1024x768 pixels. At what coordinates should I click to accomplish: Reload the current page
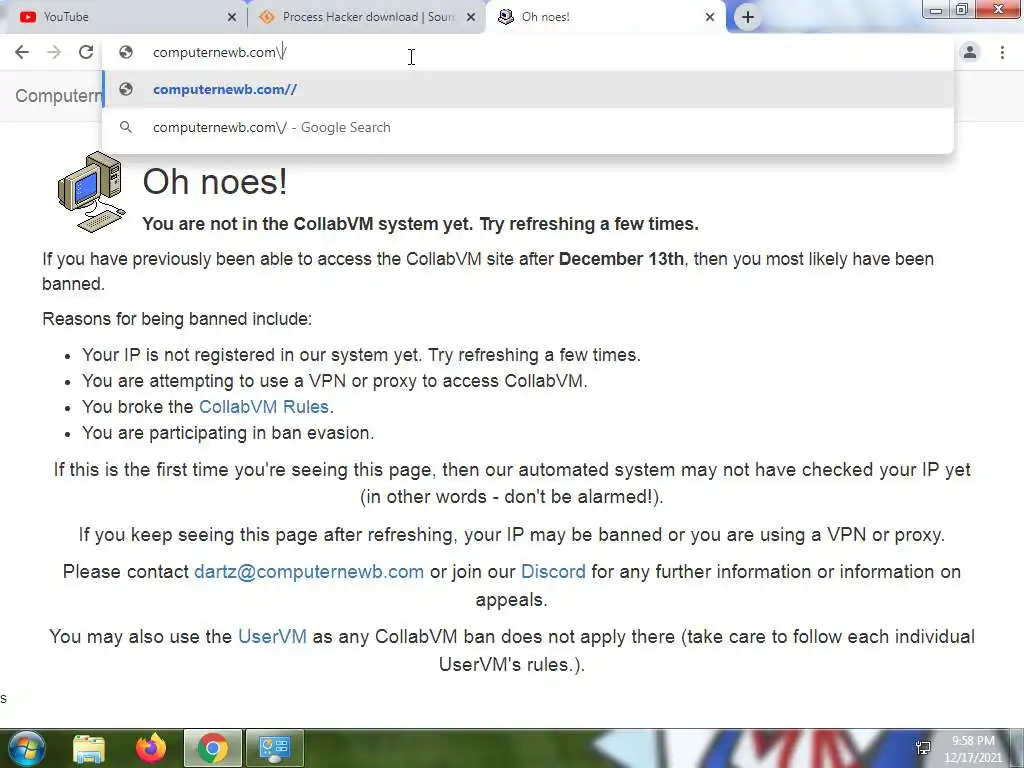pos(86,52)
